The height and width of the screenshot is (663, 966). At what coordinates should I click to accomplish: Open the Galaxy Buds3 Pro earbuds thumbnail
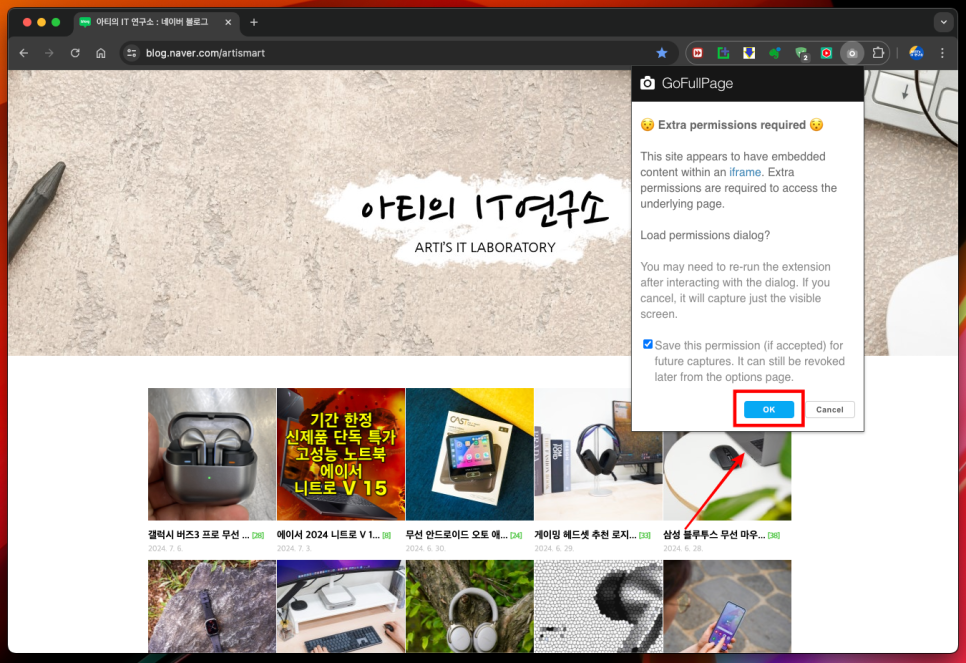212,454
